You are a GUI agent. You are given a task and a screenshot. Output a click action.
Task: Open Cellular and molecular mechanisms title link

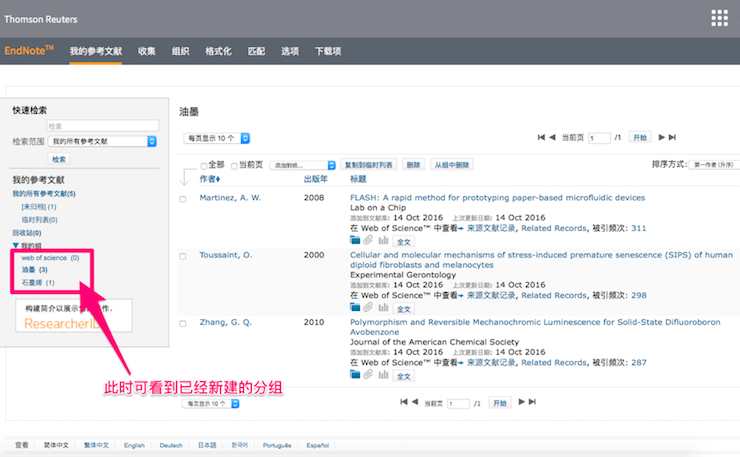click(541, 260)
